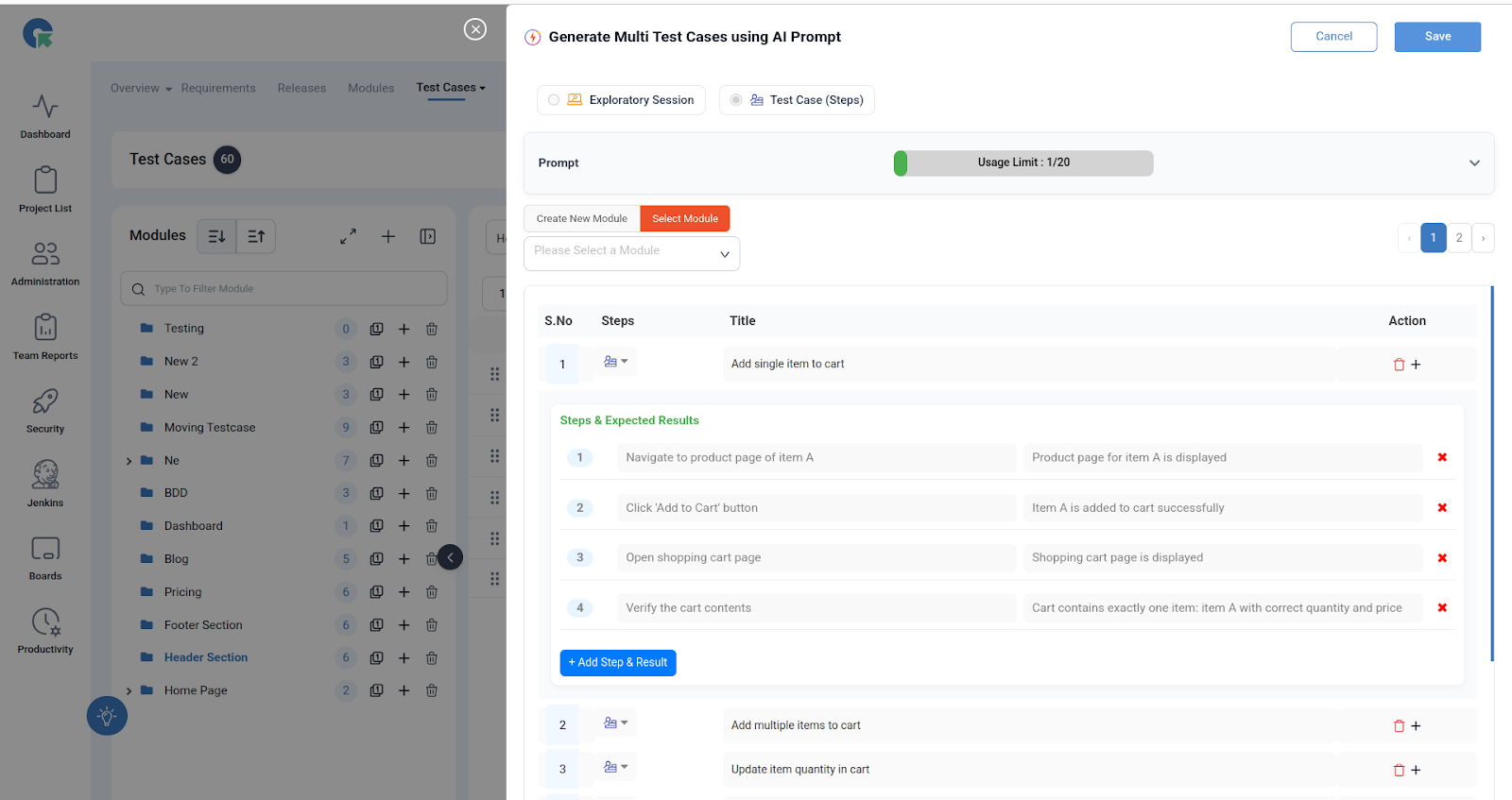Click plus icon for 'Add multiple items to cart'

[x=1416, y=726]
